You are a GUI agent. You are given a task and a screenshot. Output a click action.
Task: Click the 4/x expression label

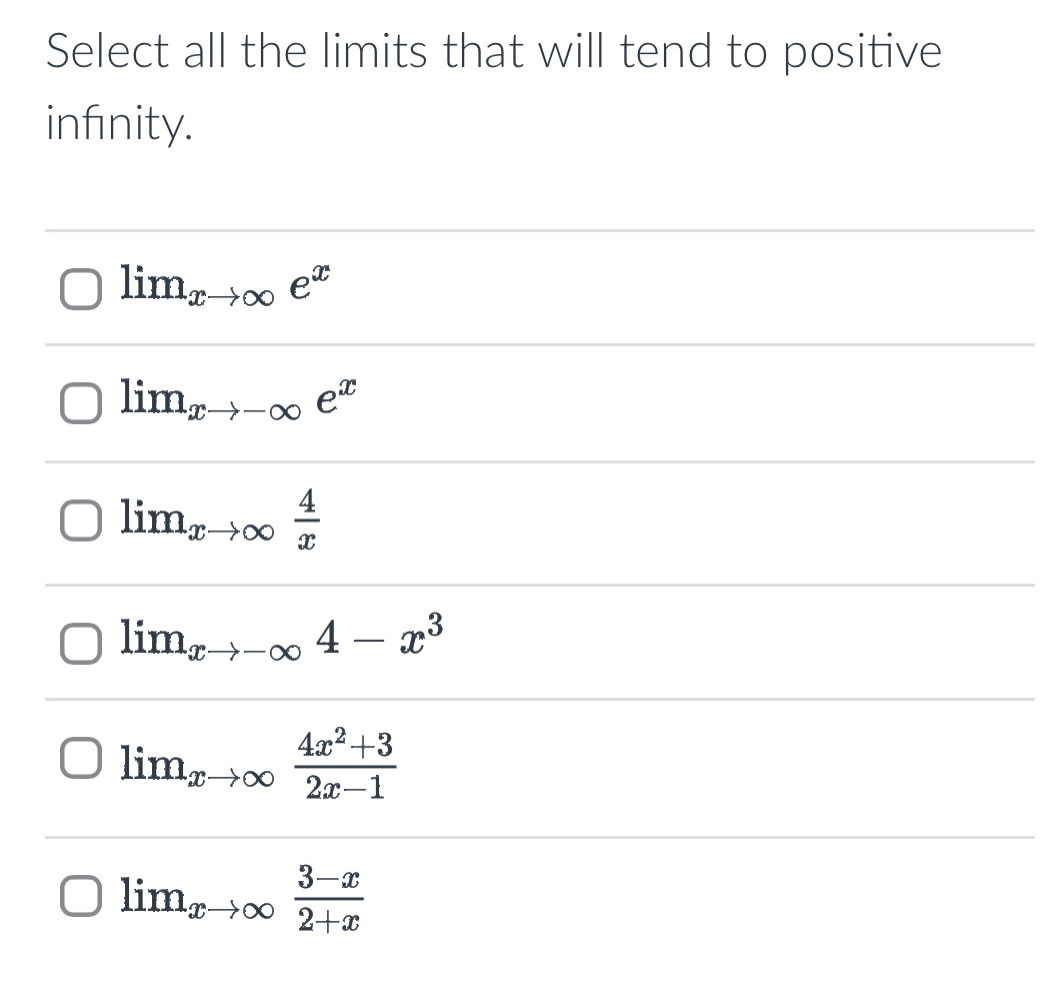[308, 519]
